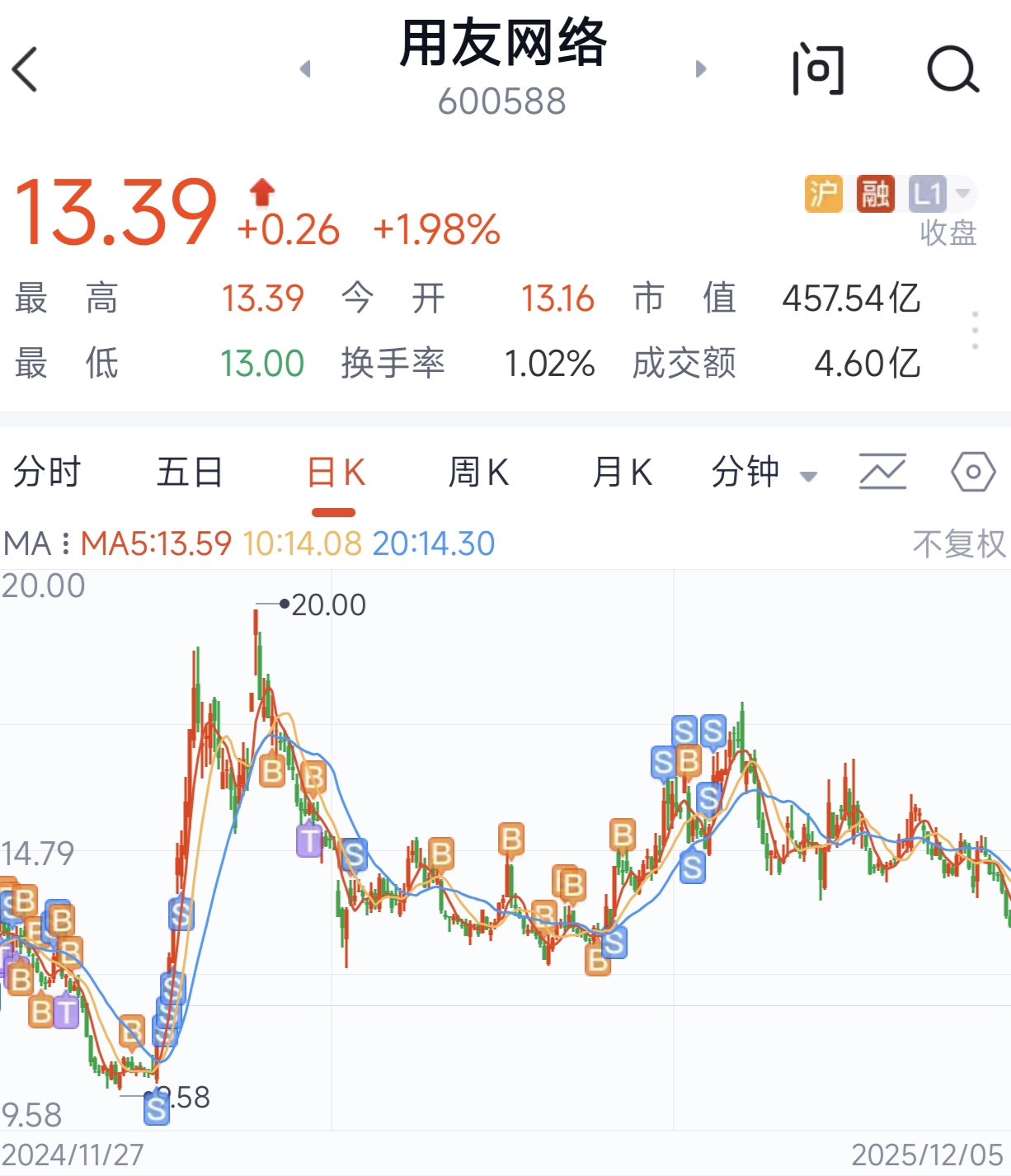Tap the S marker beside the purple T
Image resolution: width=1011 pixels, height=1176 pixels.
(x=355, y=854)
